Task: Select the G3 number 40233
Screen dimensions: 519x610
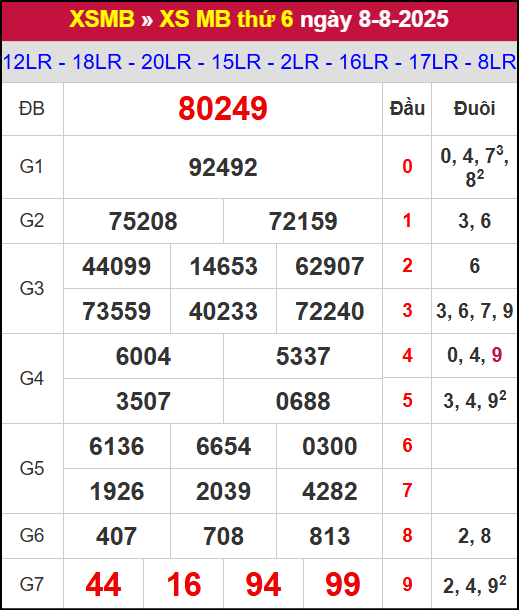Action: (x=223, y=311)
